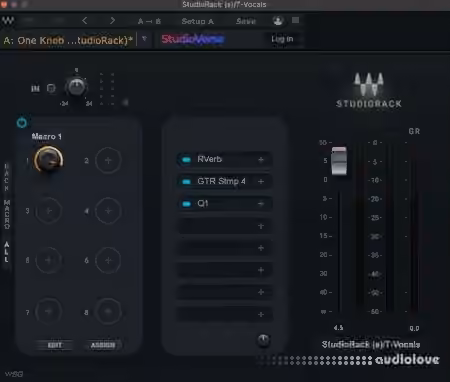Open the GTR Stmp 4 plugin slot
The width and height of the screenshot is (450, 382).
[x=224, y=182]
